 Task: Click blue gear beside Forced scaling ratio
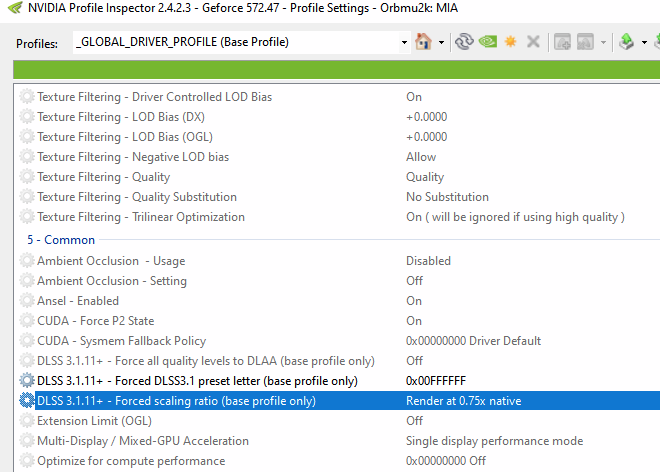[x=27, y=401]
